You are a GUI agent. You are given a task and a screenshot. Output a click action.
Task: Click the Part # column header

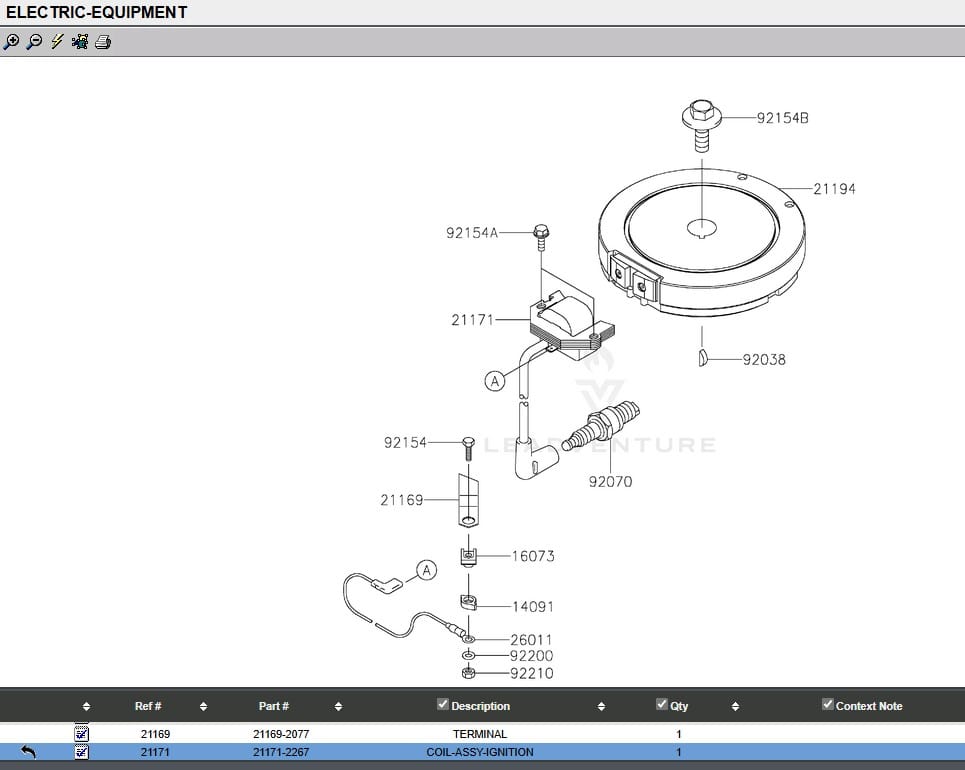pyautogui.click(x=273, y=706)
